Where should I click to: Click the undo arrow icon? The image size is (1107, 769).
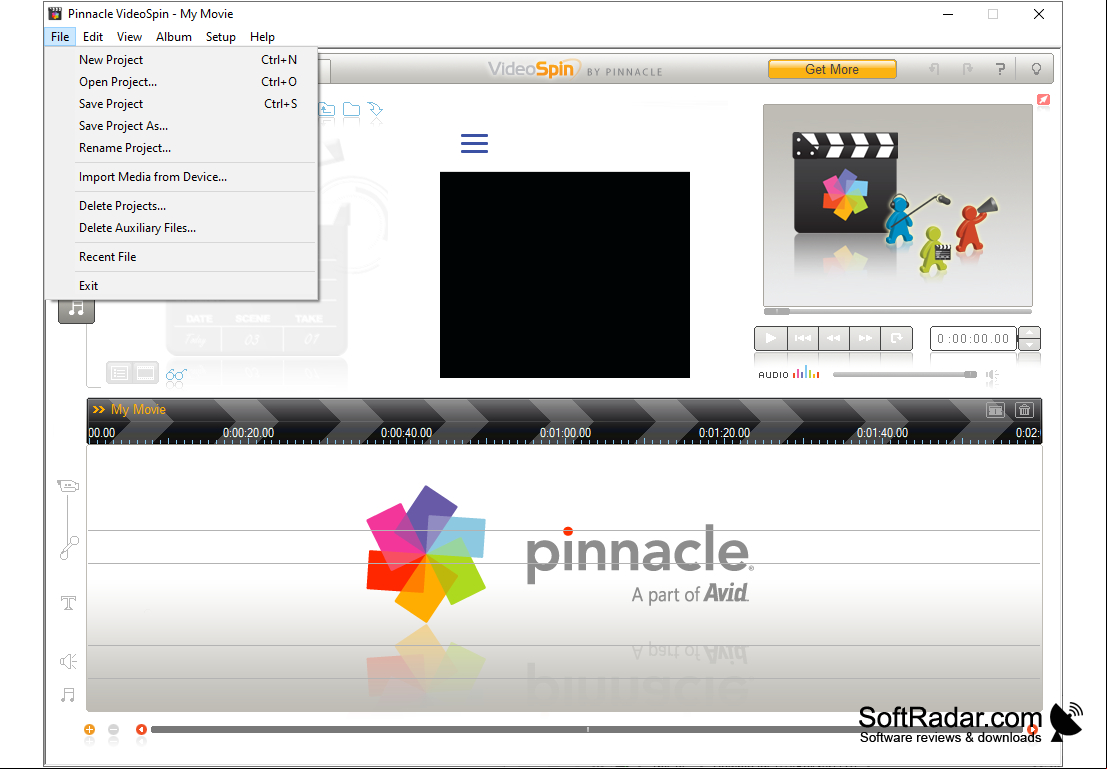pos(934,69)
